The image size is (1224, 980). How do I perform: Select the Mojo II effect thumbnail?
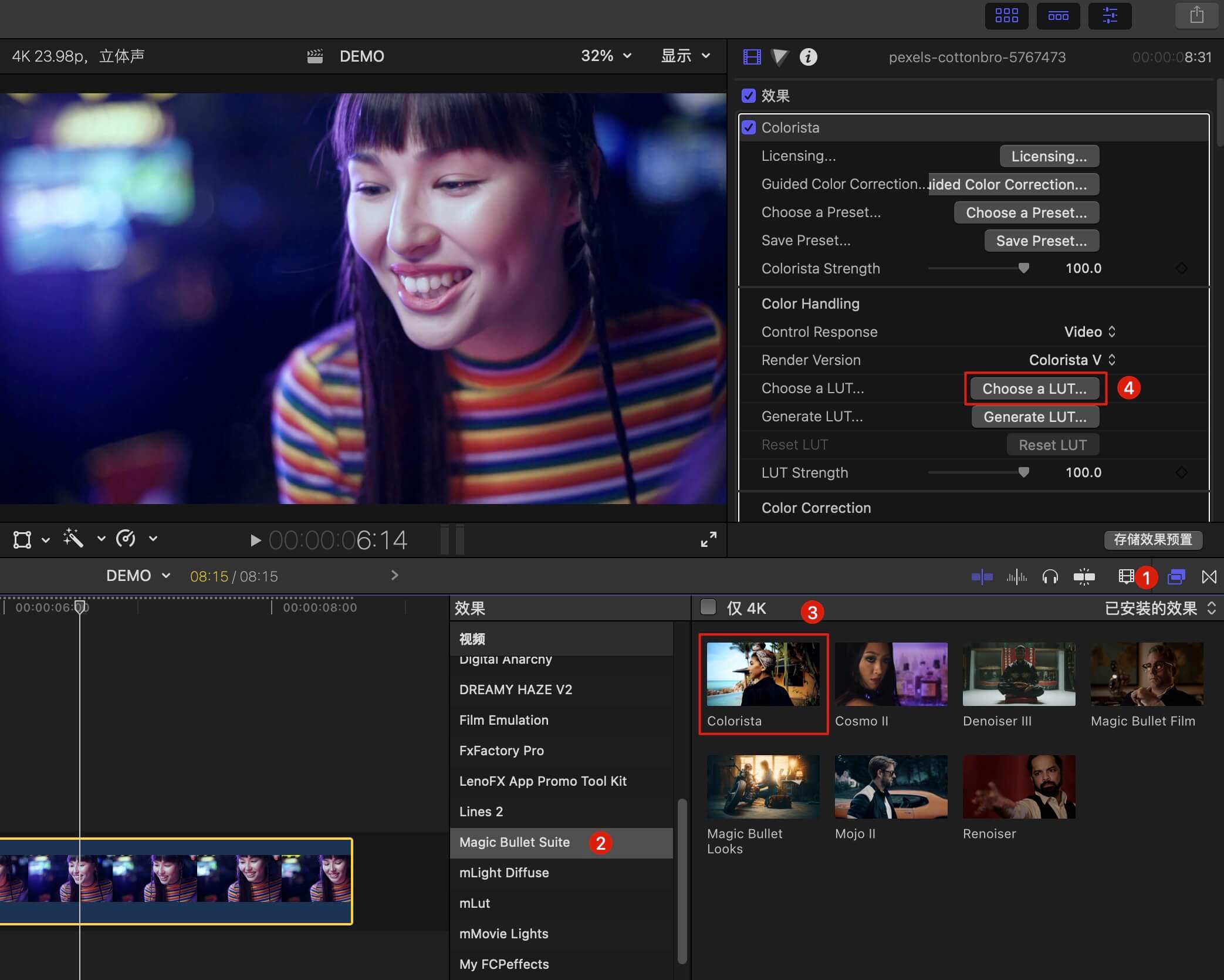point(891,787)
